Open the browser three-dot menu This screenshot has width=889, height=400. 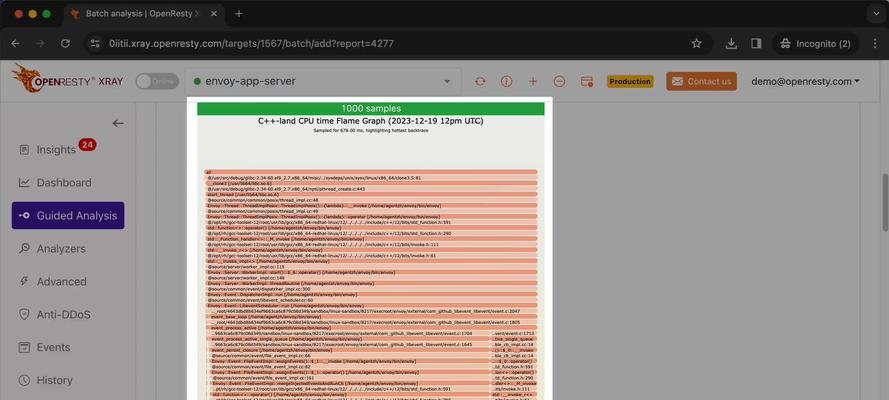click(x=873, y=44)
